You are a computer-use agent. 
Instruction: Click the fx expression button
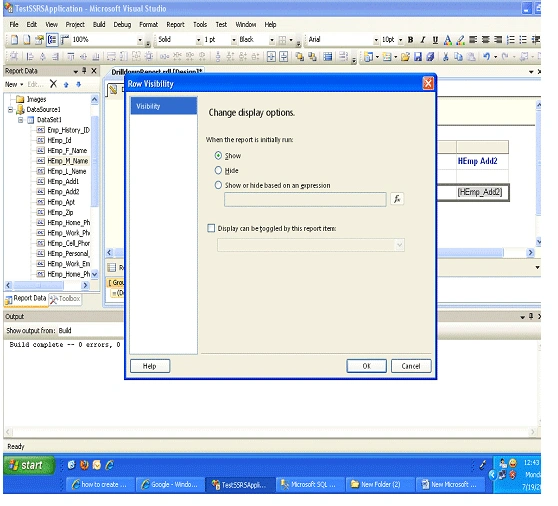pos(397,199)
